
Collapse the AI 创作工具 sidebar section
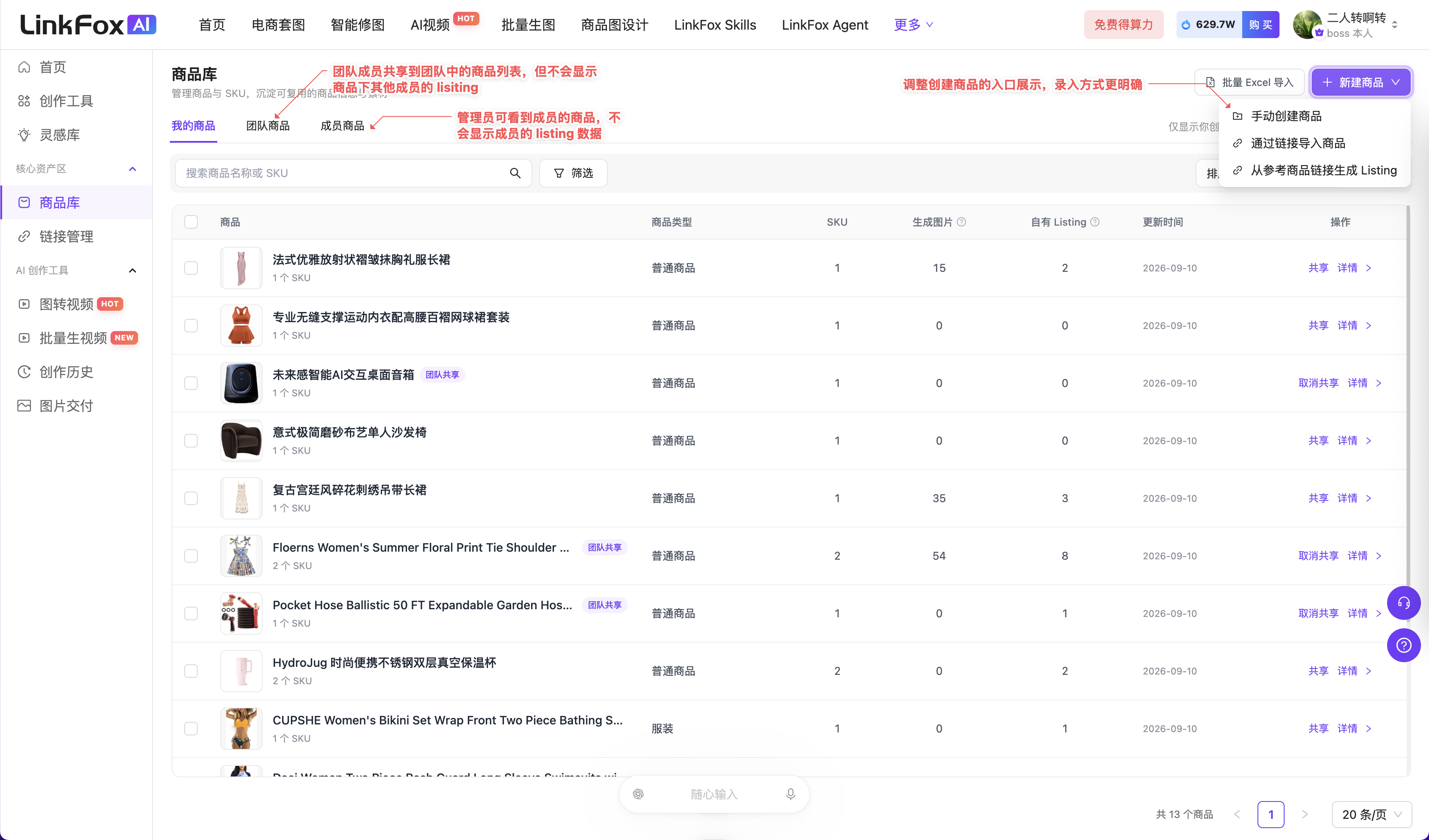coord(132,271)
